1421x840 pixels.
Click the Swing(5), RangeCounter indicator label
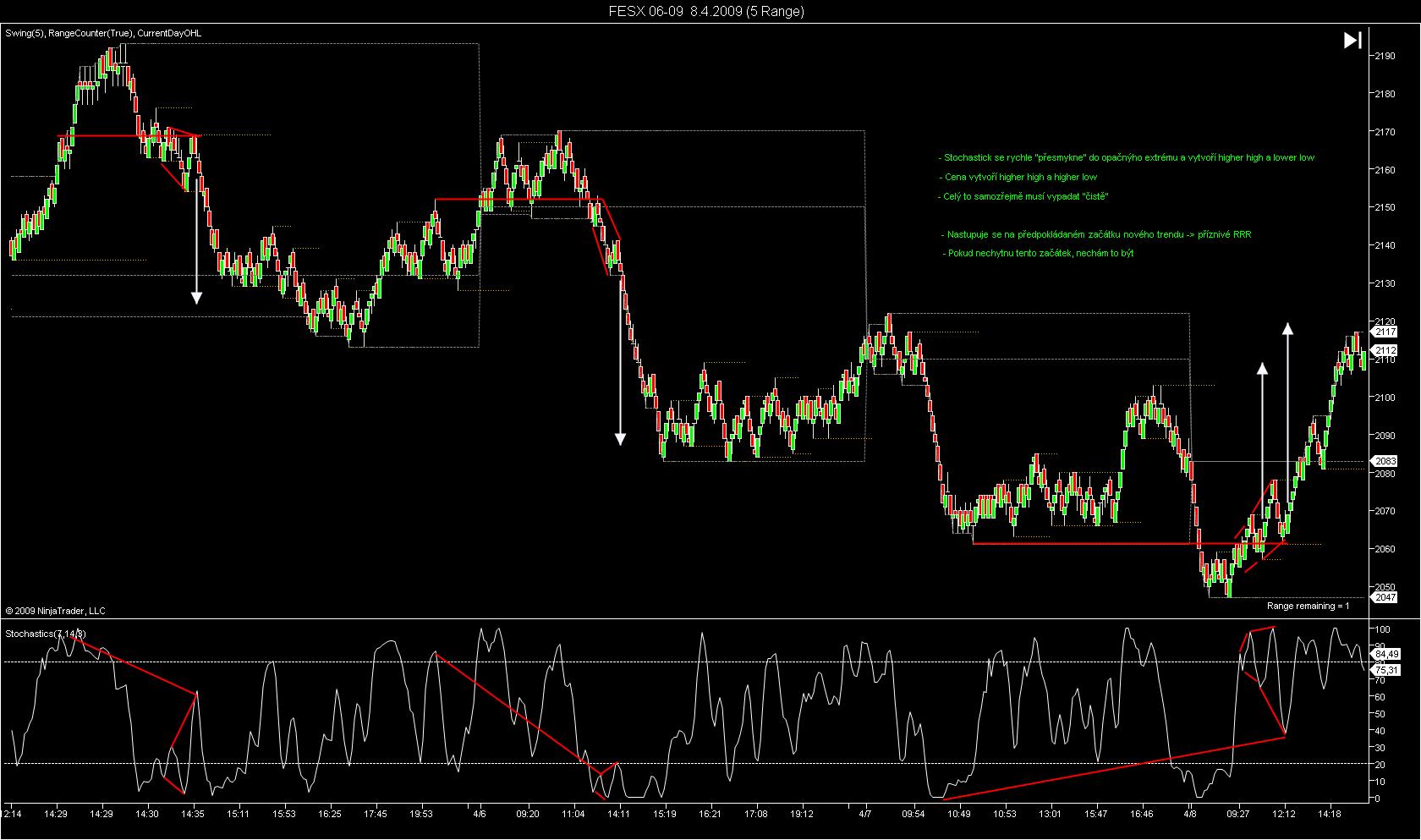[x=103, y=33]
